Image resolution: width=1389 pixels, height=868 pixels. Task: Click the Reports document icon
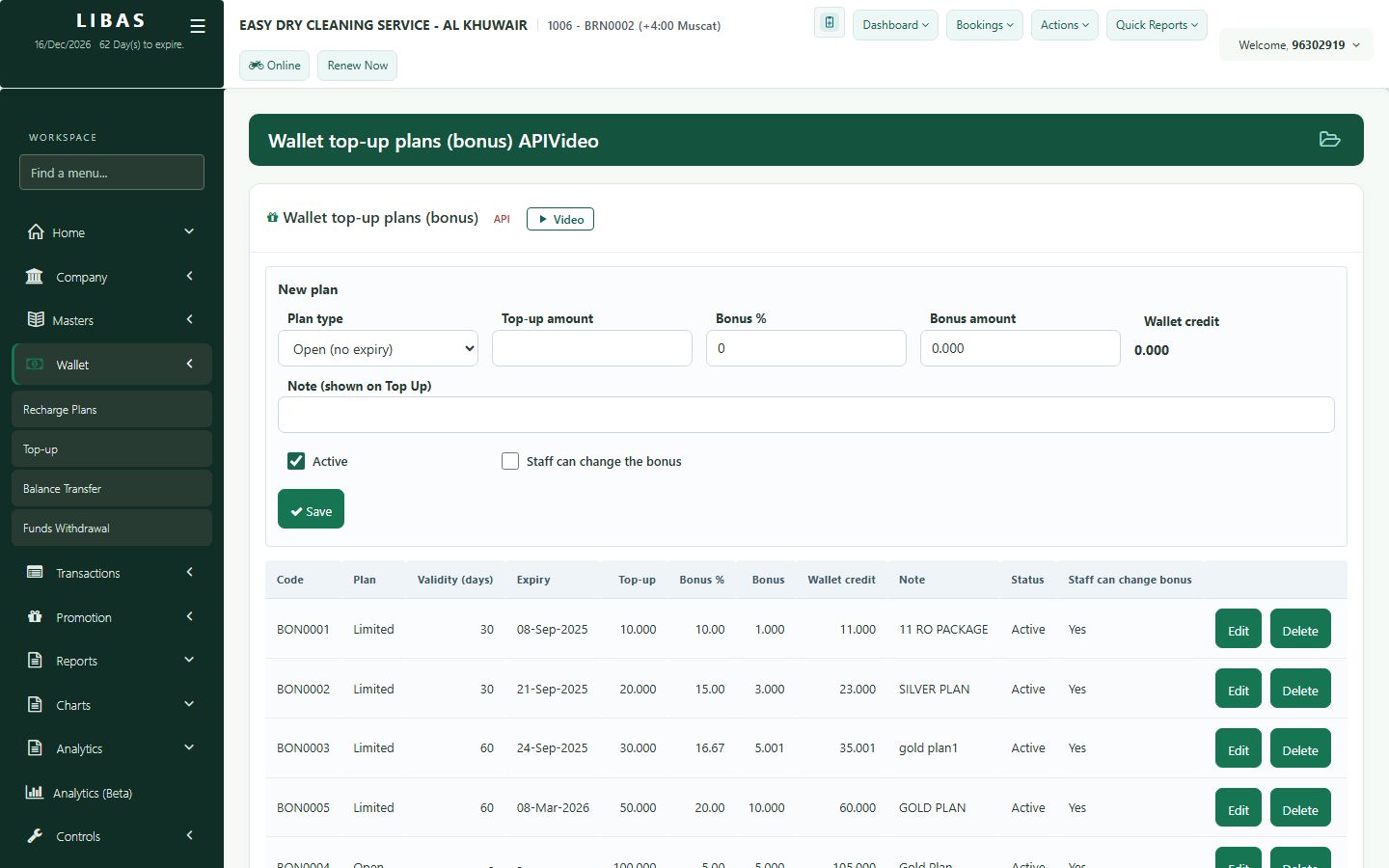[x=35, y=661]
